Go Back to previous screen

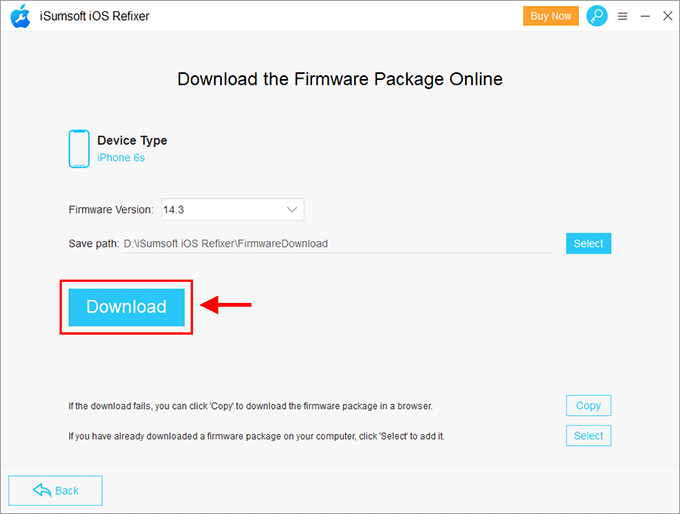pos(56,491)
